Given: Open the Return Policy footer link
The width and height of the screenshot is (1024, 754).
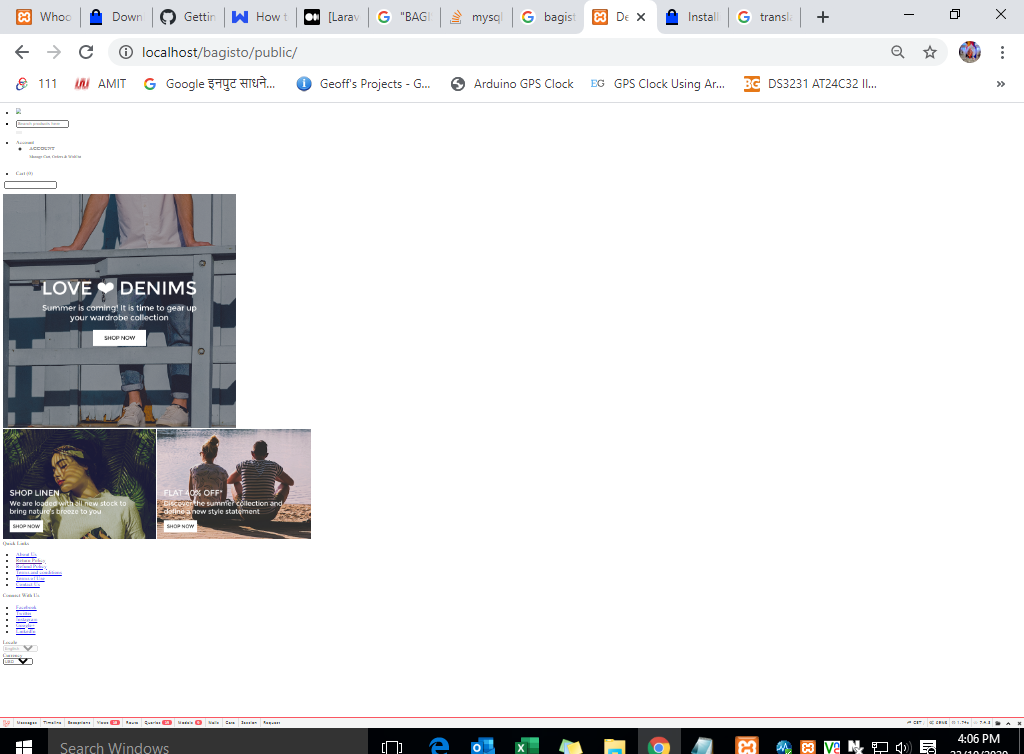Looking at the screenshot, I should point(31,560).
